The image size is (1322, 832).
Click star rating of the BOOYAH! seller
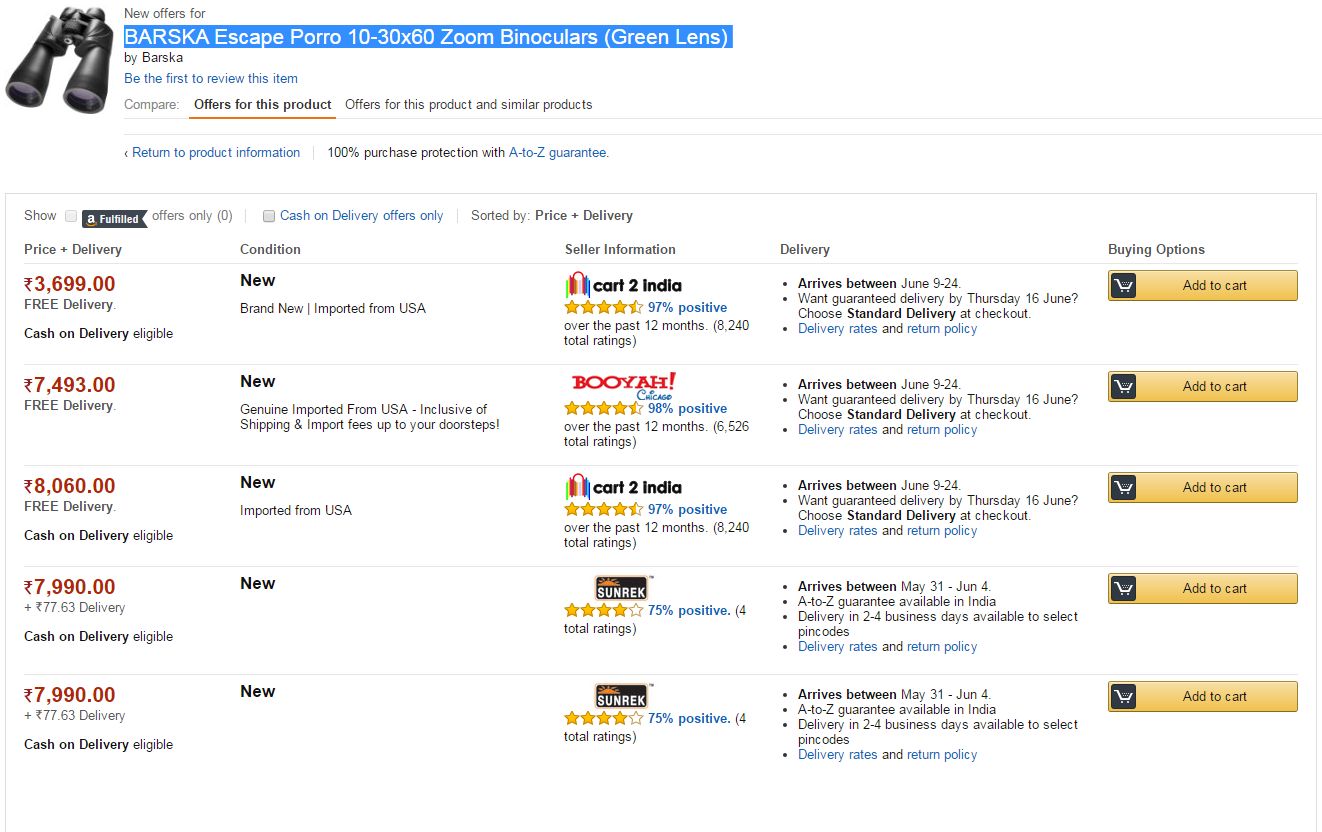click(x=603, y=409)
